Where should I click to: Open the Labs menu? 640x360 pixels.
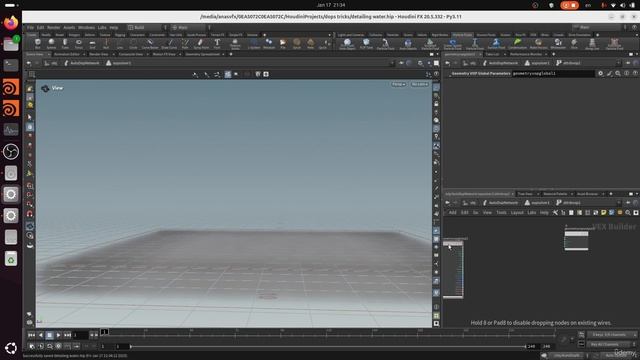tap(102, 27)
